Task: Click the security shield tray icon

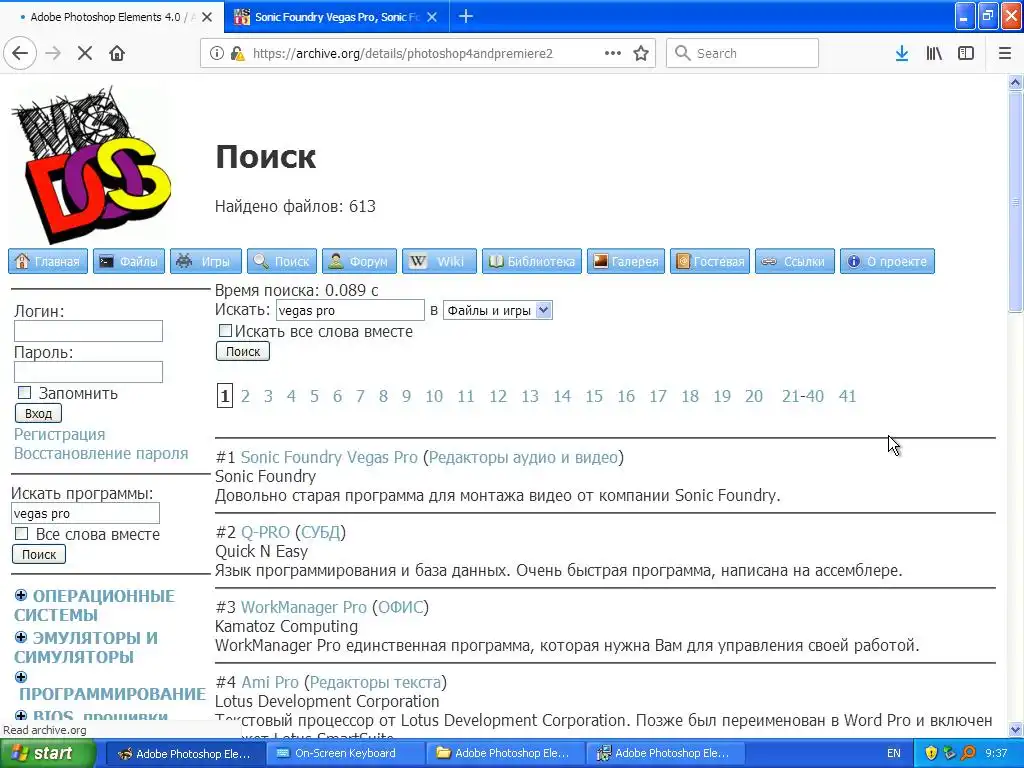Action: coord(931,754)
